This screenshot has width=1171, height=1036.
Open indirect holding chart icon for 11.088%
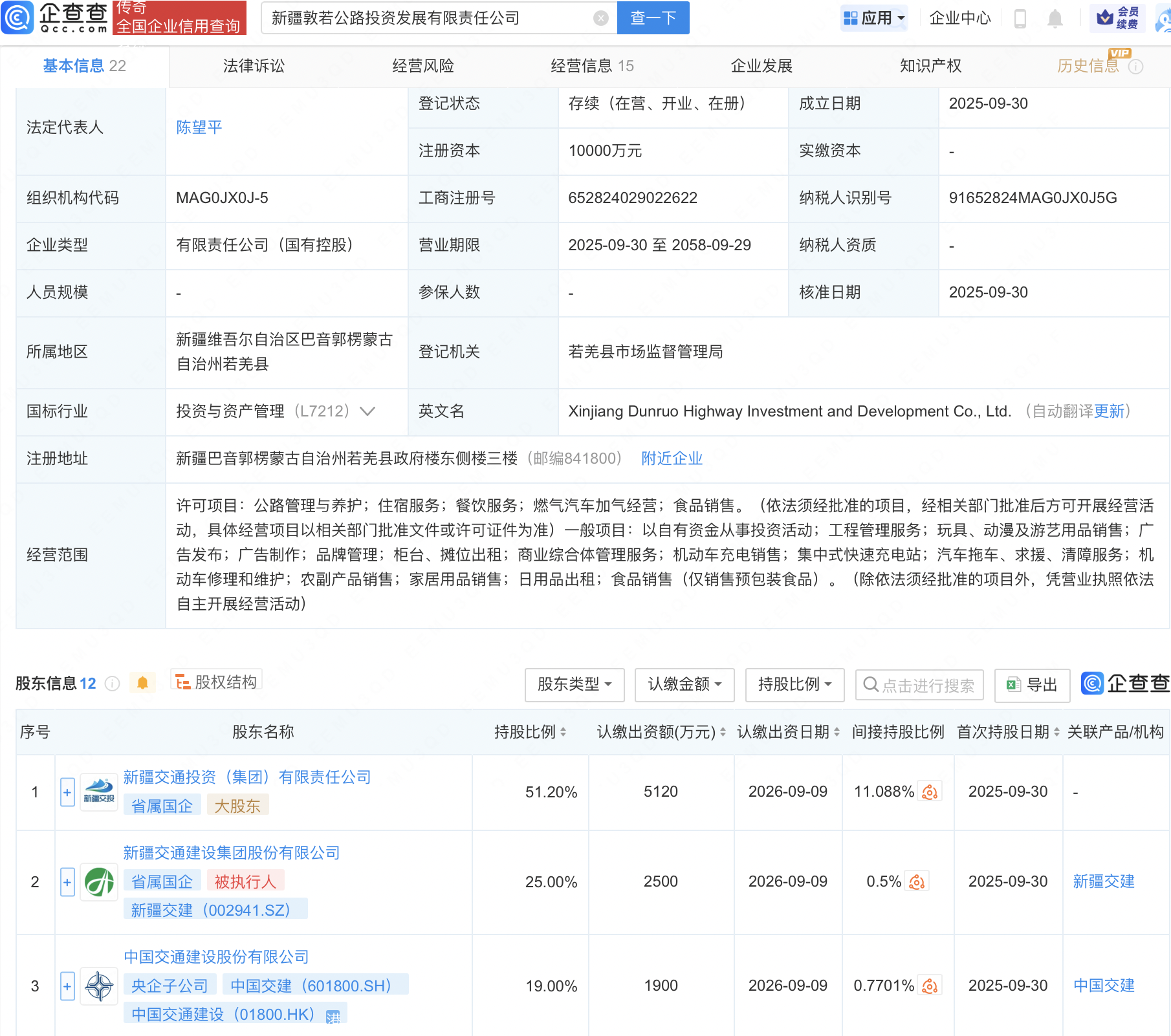[x=930, y=792]
